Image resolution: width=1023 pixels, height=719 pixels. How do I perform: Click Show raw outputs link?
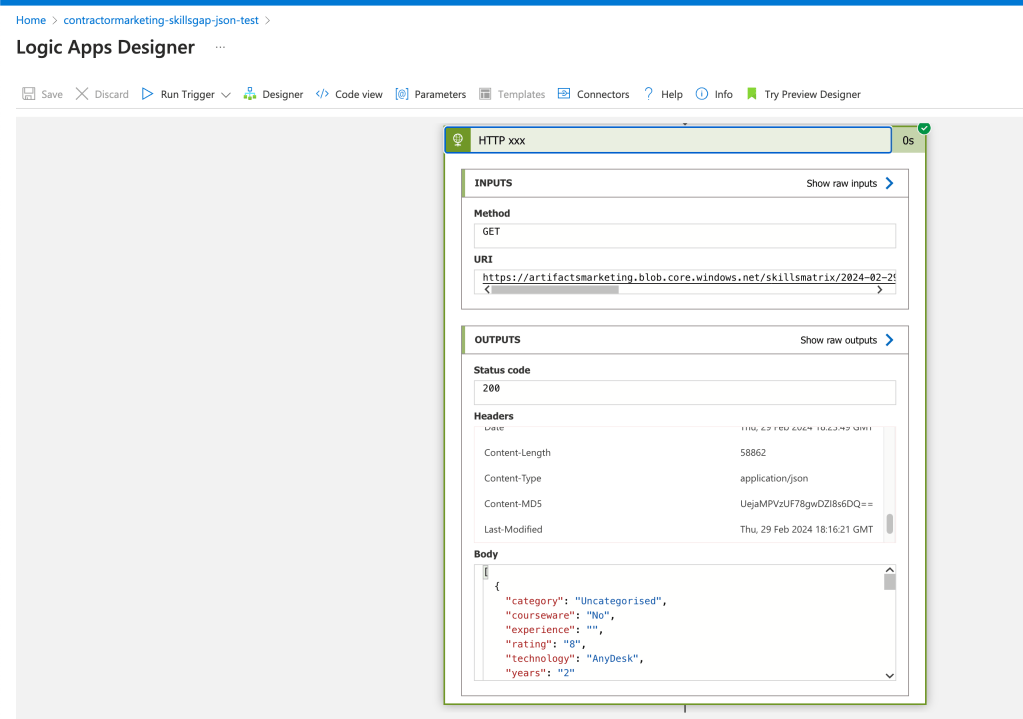click(x=838, y=340)
